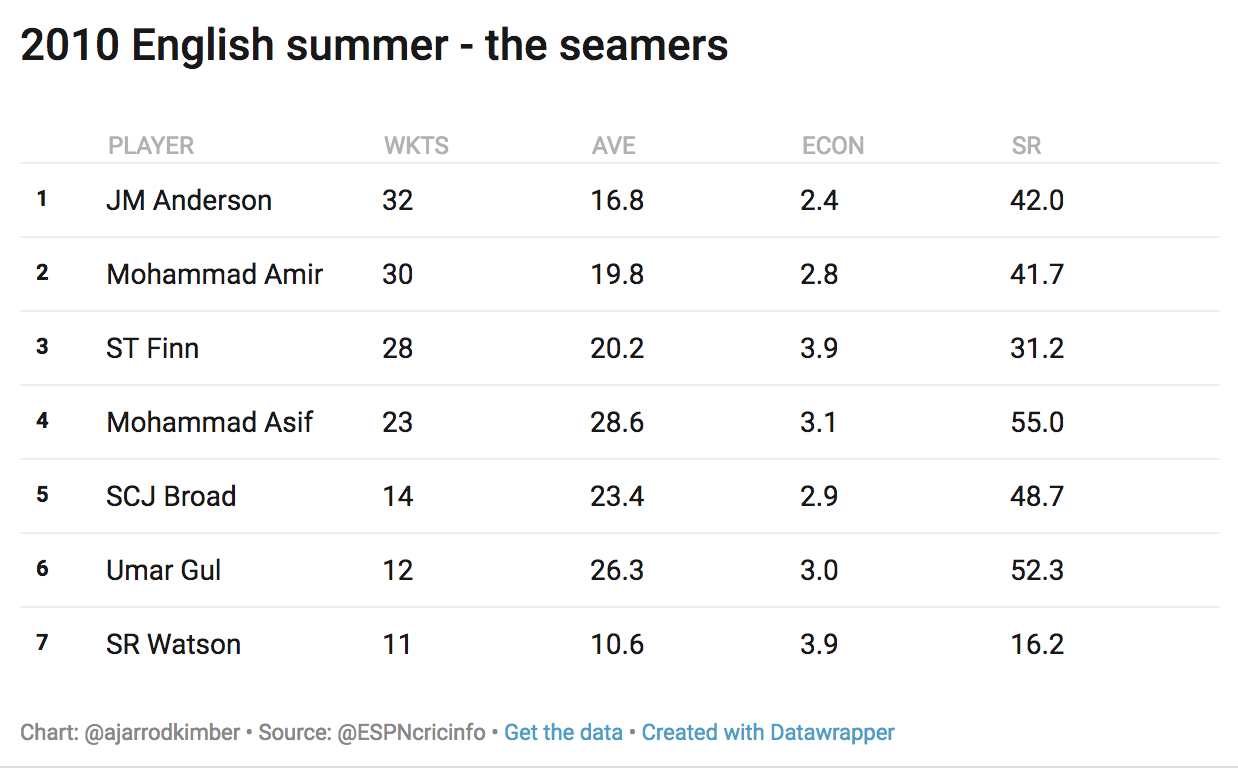This screenshot has height=768, width=1238.
Task: Click the "Get the data" link
Action: 562,733
